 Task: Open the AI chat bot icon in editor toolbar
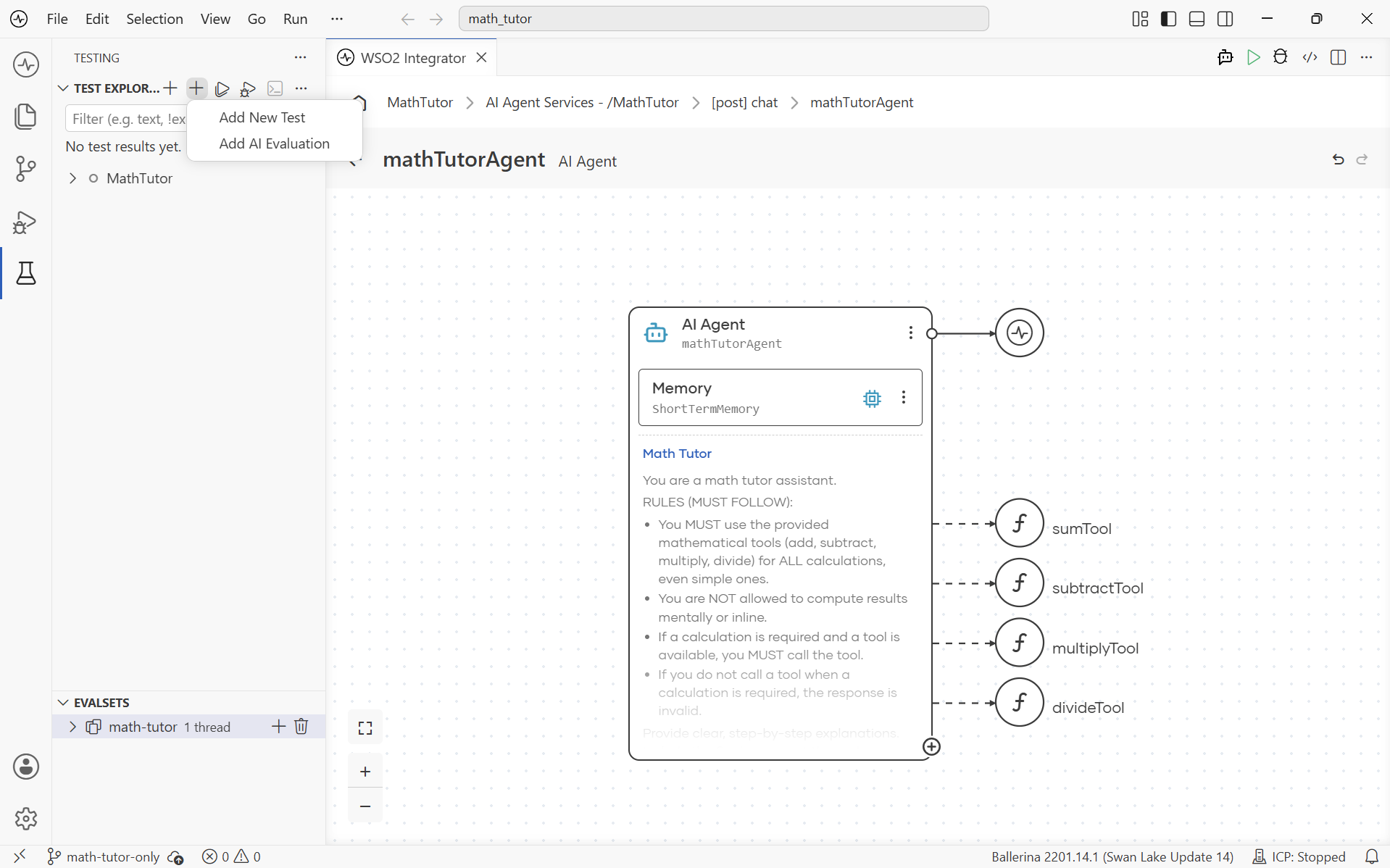pyautogui.click(x=1225, y=57)
